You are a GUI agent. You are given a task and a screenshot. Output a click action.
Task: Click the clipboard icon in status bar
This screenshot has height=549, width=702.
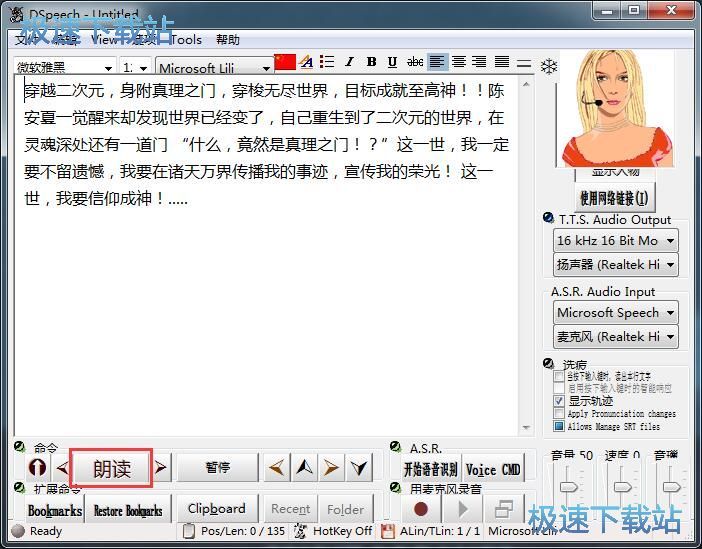tap(189, 531)
